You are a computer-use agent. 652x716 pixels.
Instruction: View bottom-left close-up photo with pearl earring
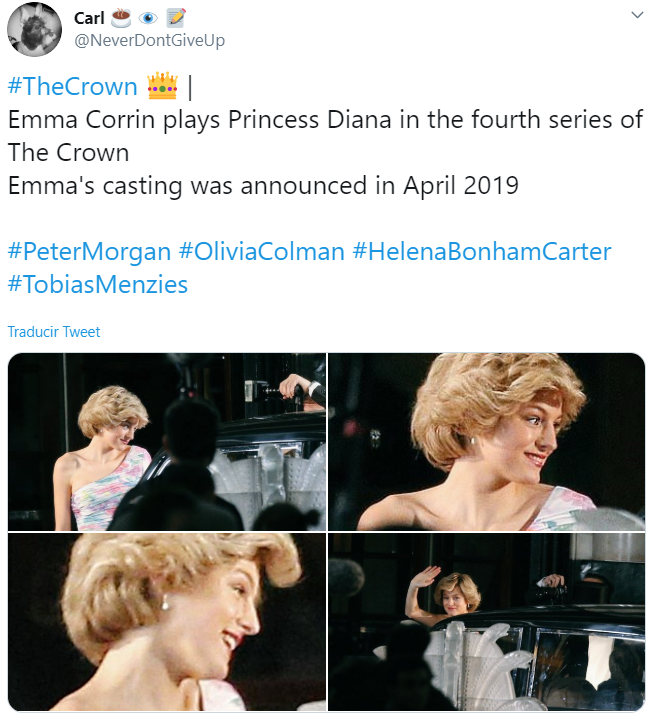click(167, 622)
